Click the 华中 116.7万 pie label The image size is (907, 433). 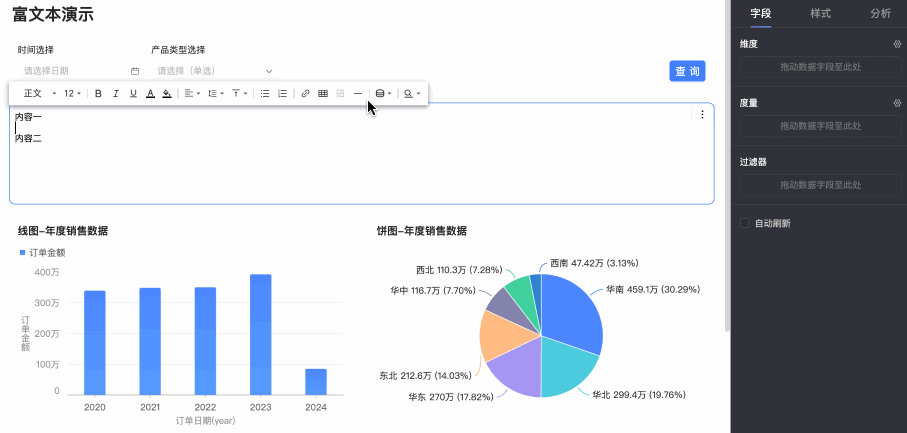pos(433,290)
